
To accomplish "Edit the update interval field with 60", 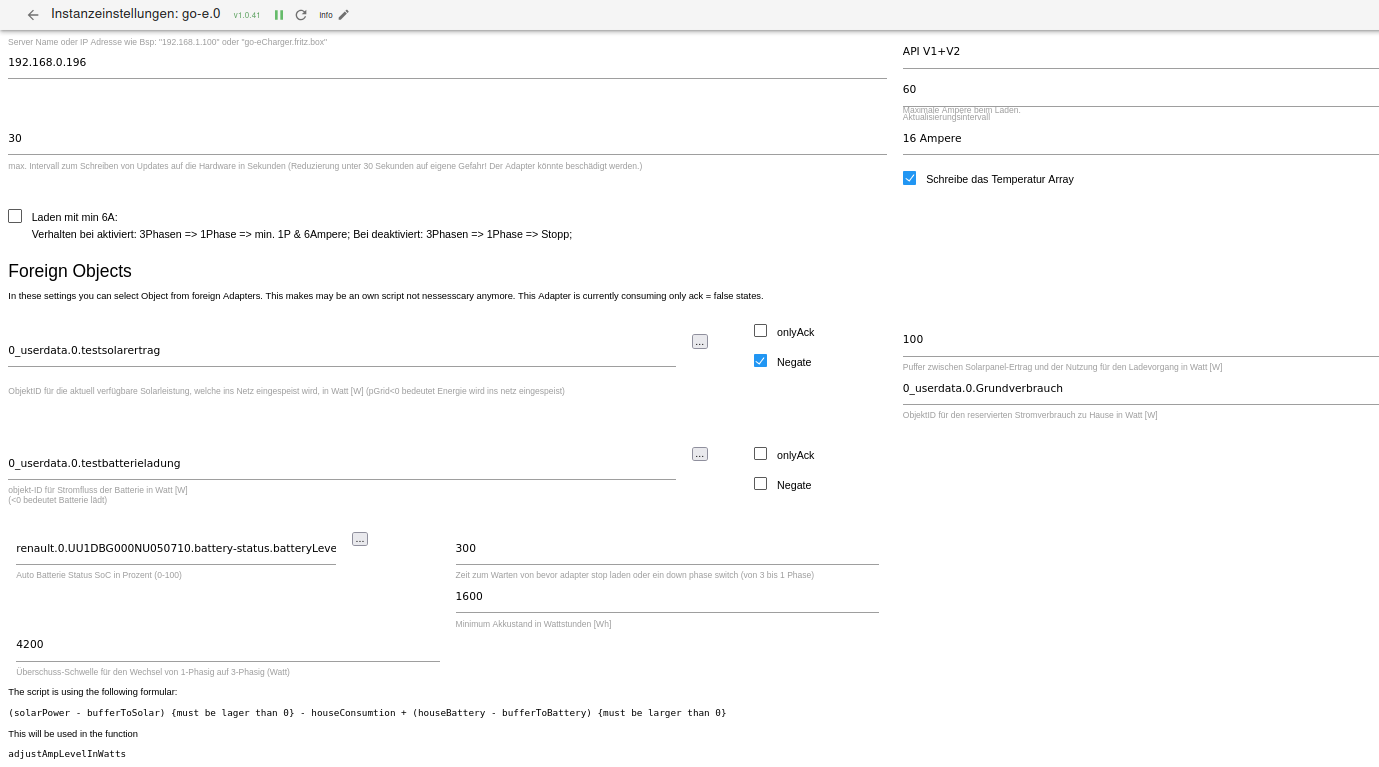I will (1140, 90).
